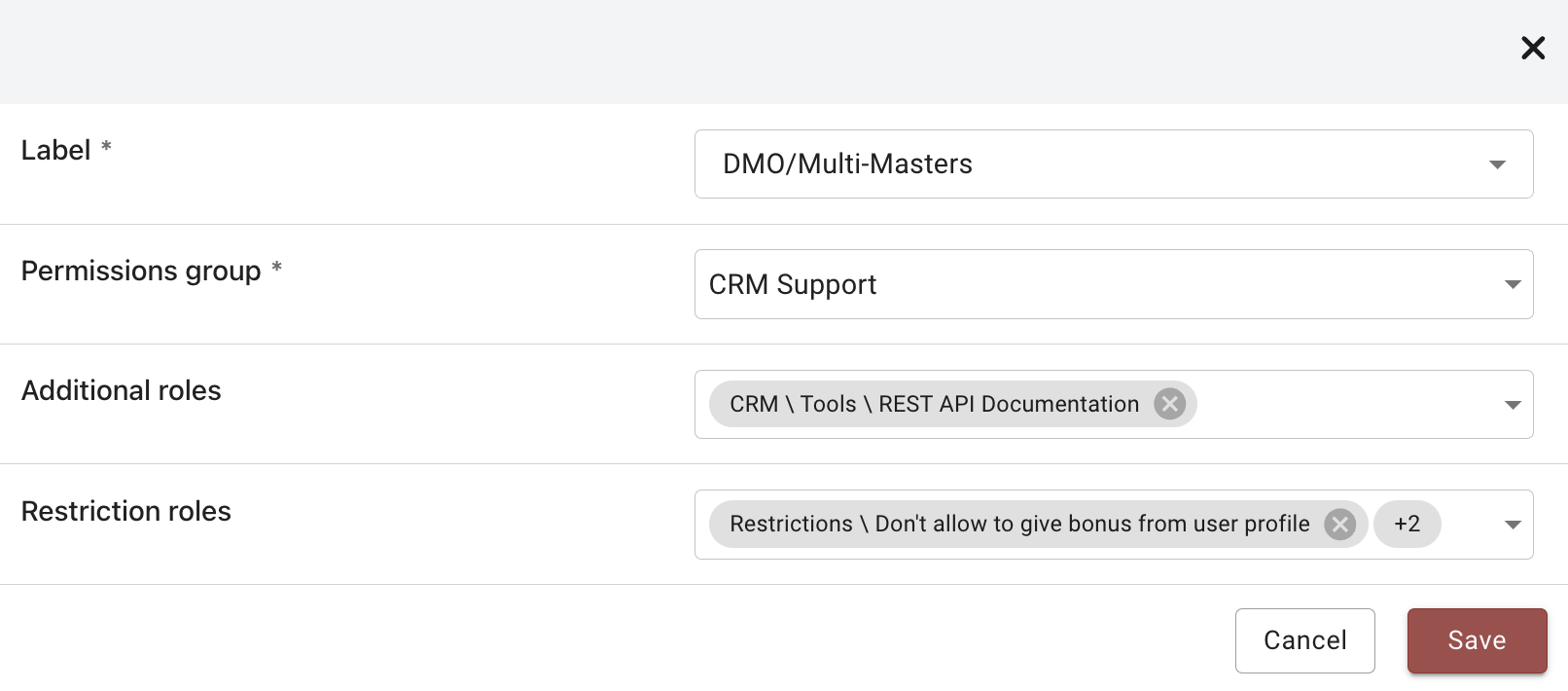
Task: Click the Restriction roles caption
Action: 126,511
